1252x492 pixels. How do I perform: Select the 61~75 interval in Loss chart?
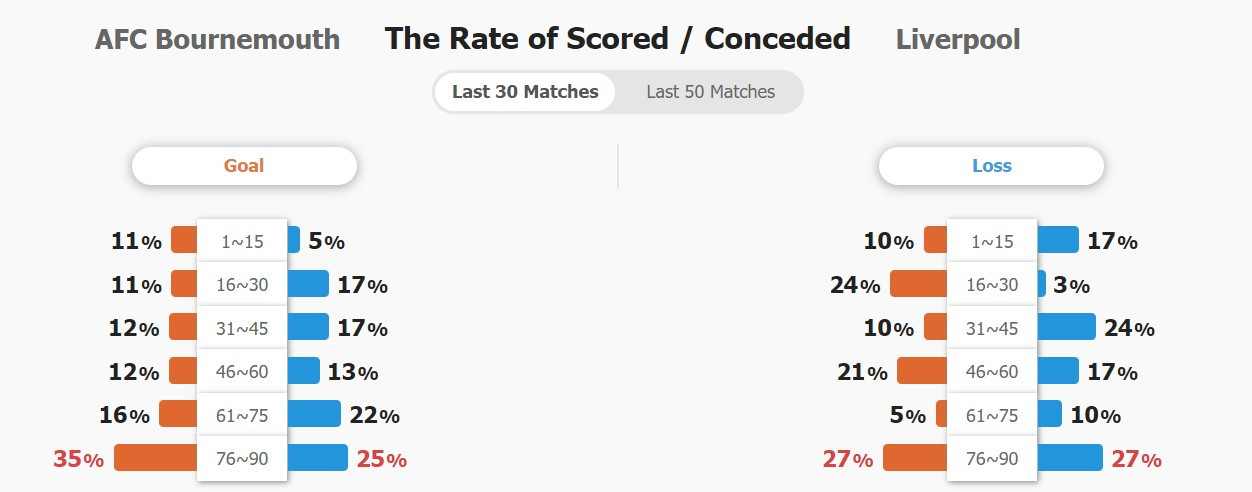(x=992, y=415)
